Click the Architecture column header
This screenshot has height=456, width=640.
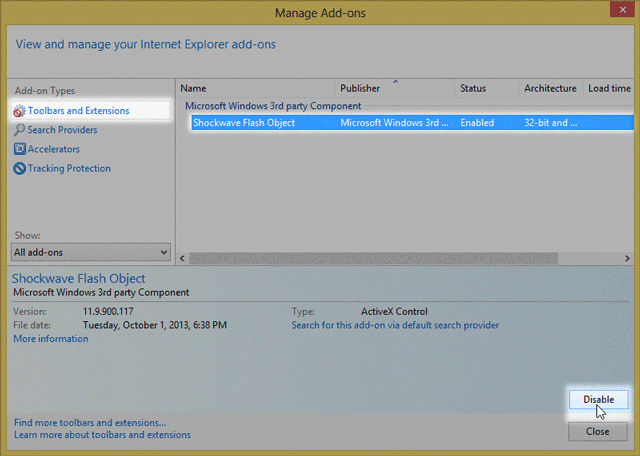point(550,88)
